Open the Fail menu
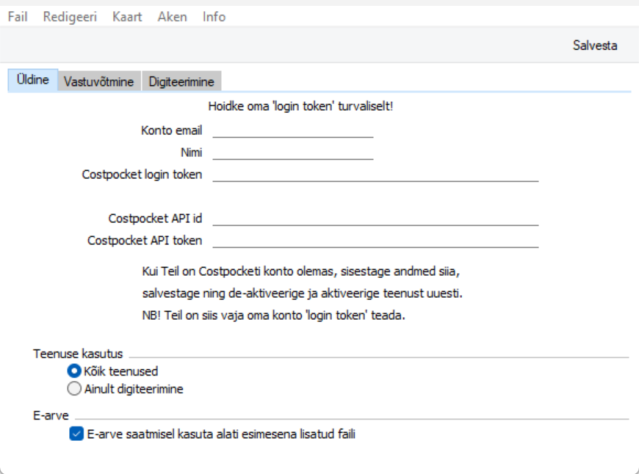The height and width of the screenshot is (474, 639). [18, 17]
